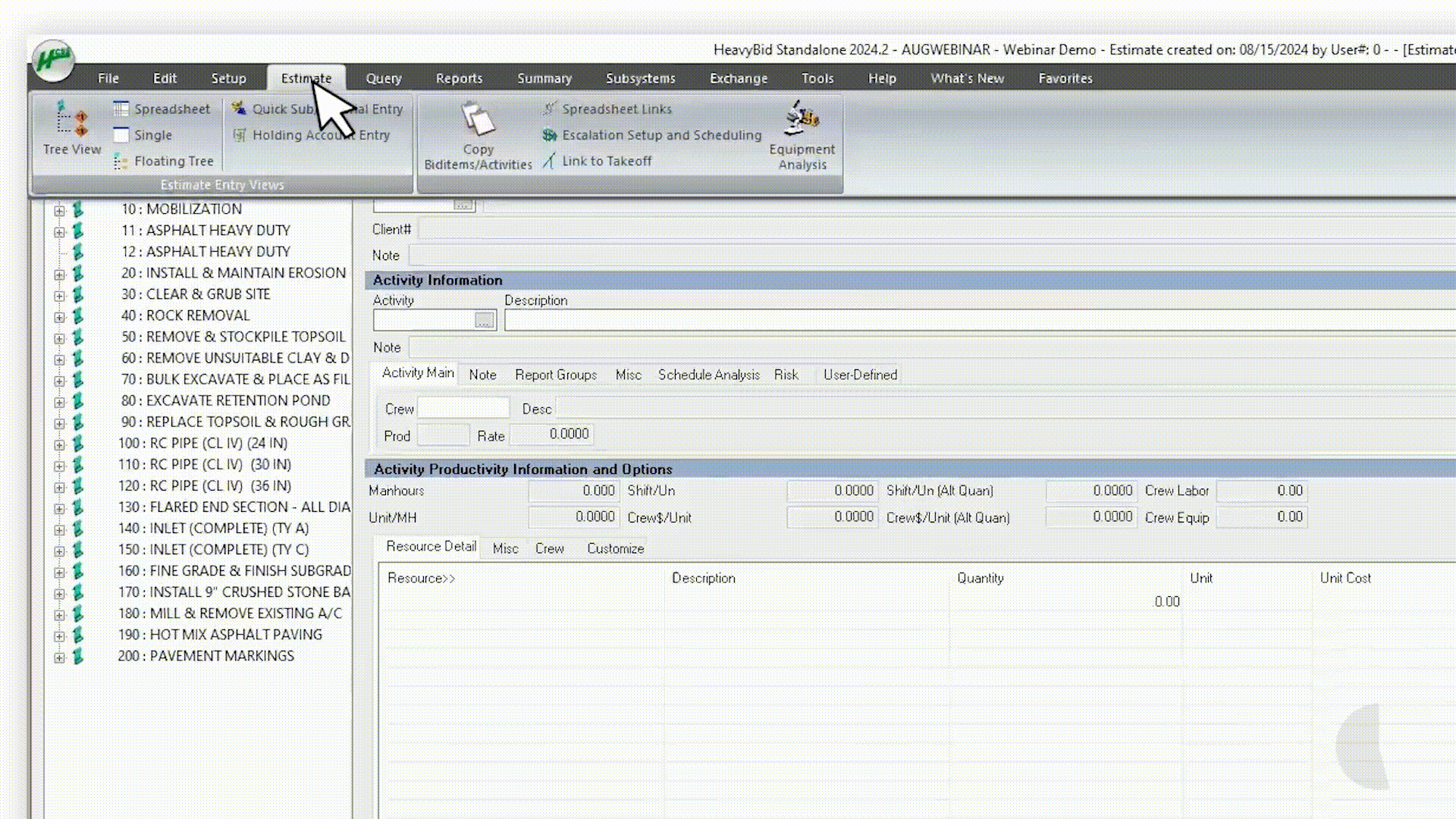Expand biditem 11 : ASPHALT HEAVY DUTY
This screenshot has height=819, width=1456.
(59, 232)
